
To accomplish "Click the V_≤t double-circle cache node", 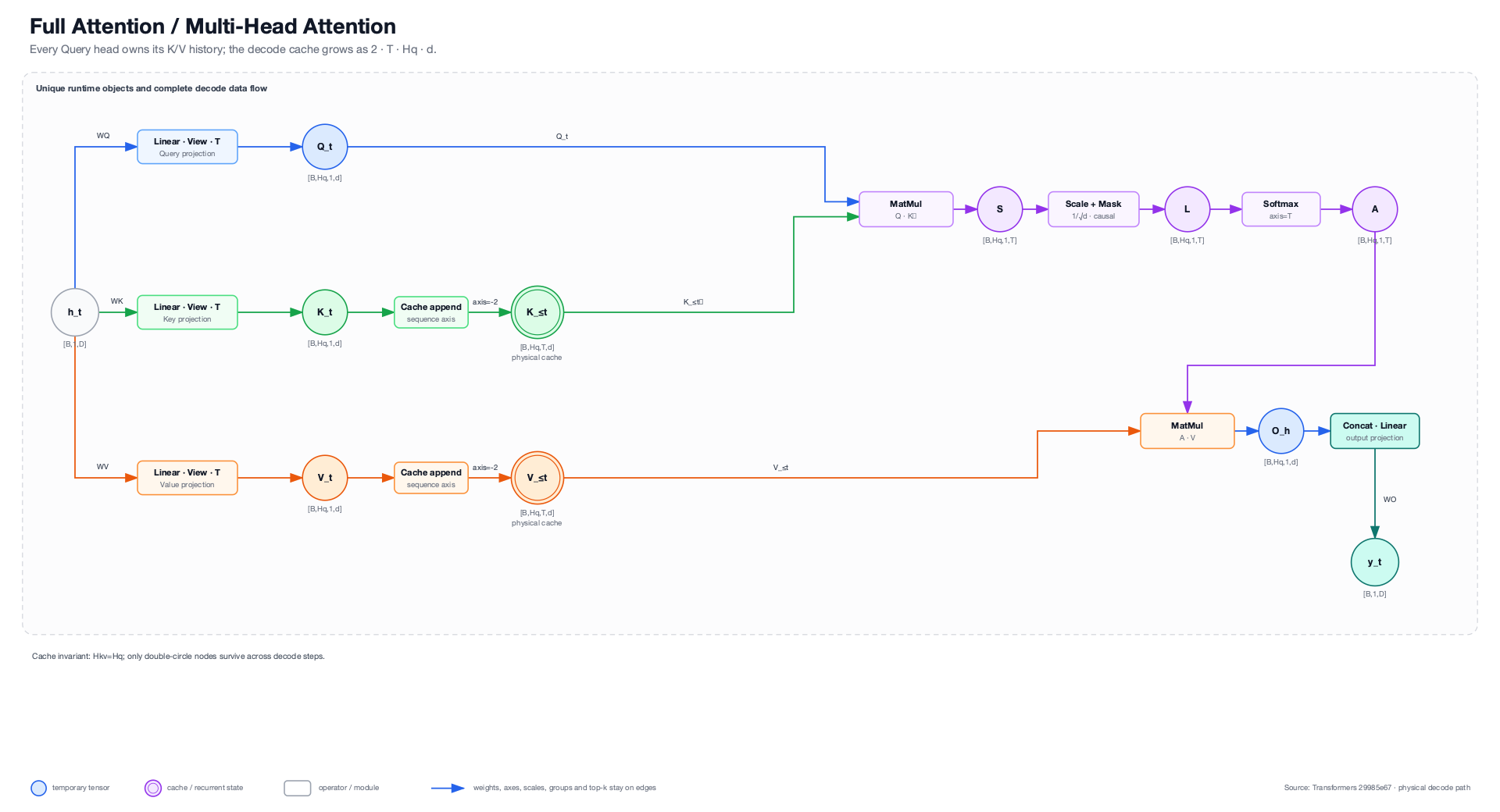I will (x=537, y=478).
